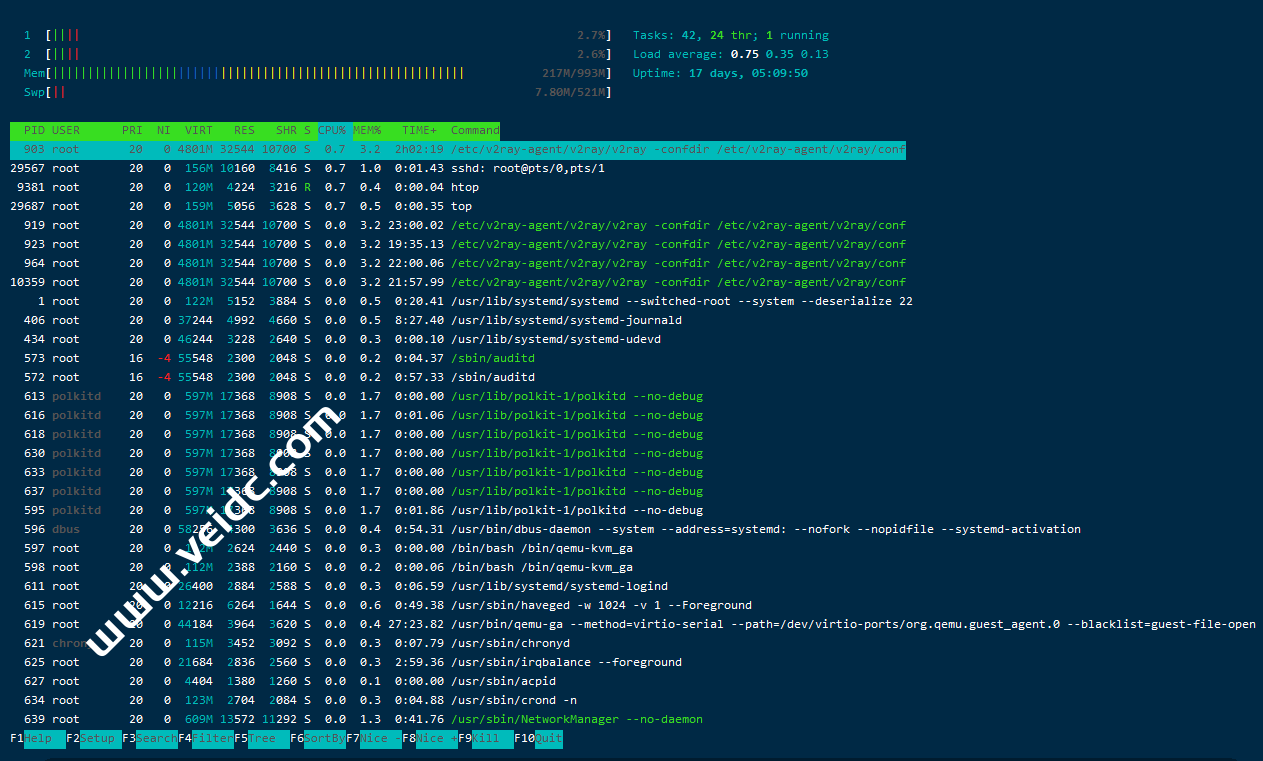Select polkitd thread PID 613
The height and width of the screenshot is (761, 1263).
357,396
